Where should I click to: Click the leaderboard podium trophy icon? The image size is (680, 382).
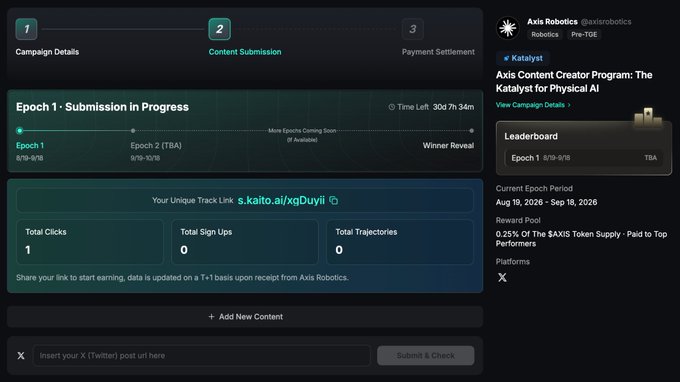pos(648,117)
